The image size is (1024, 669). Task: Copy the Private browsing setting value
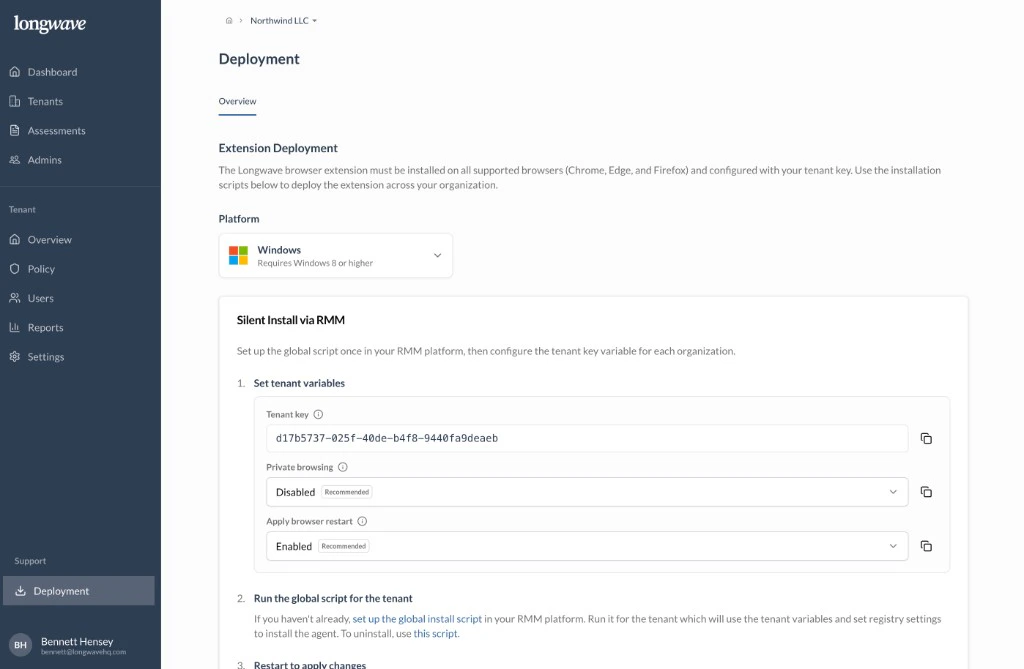pyautogui.click(x=926, y=491)
